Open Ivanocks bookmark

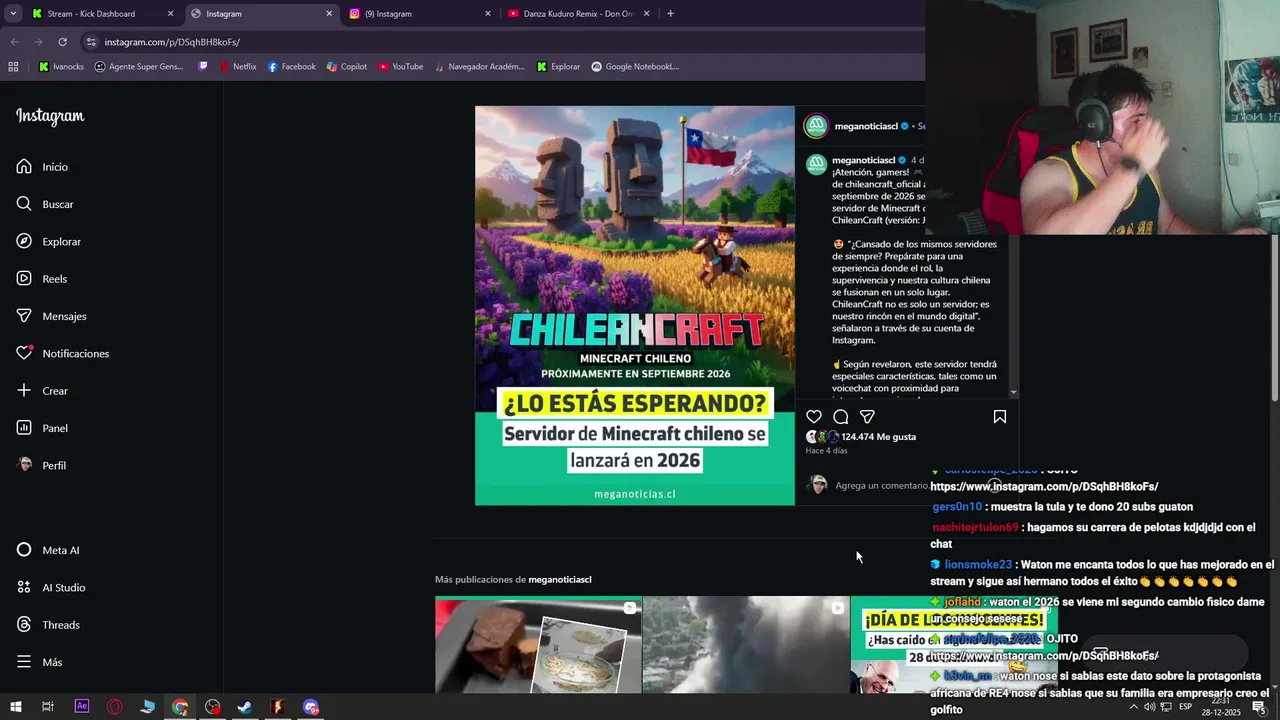(61, 67)
